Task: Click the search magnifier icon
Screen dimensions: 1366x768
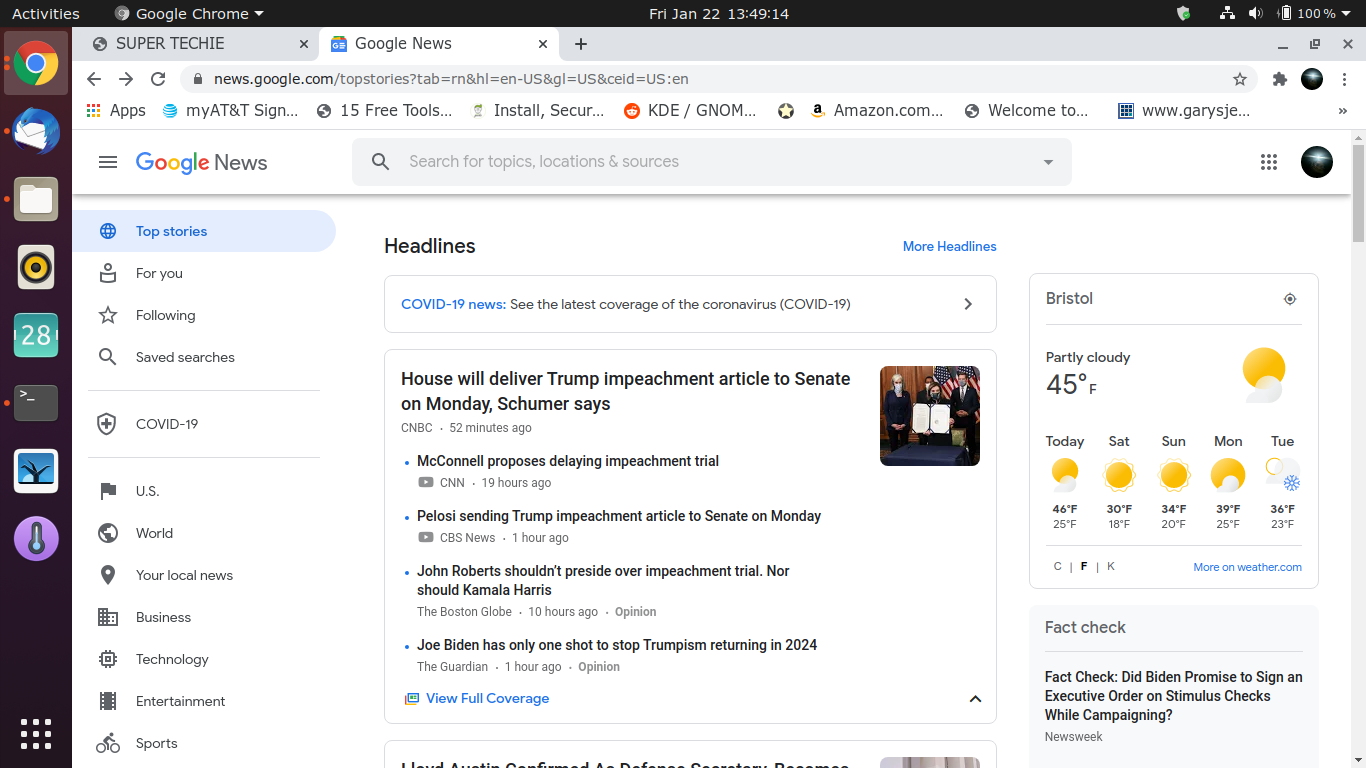Action: (381, 162)
